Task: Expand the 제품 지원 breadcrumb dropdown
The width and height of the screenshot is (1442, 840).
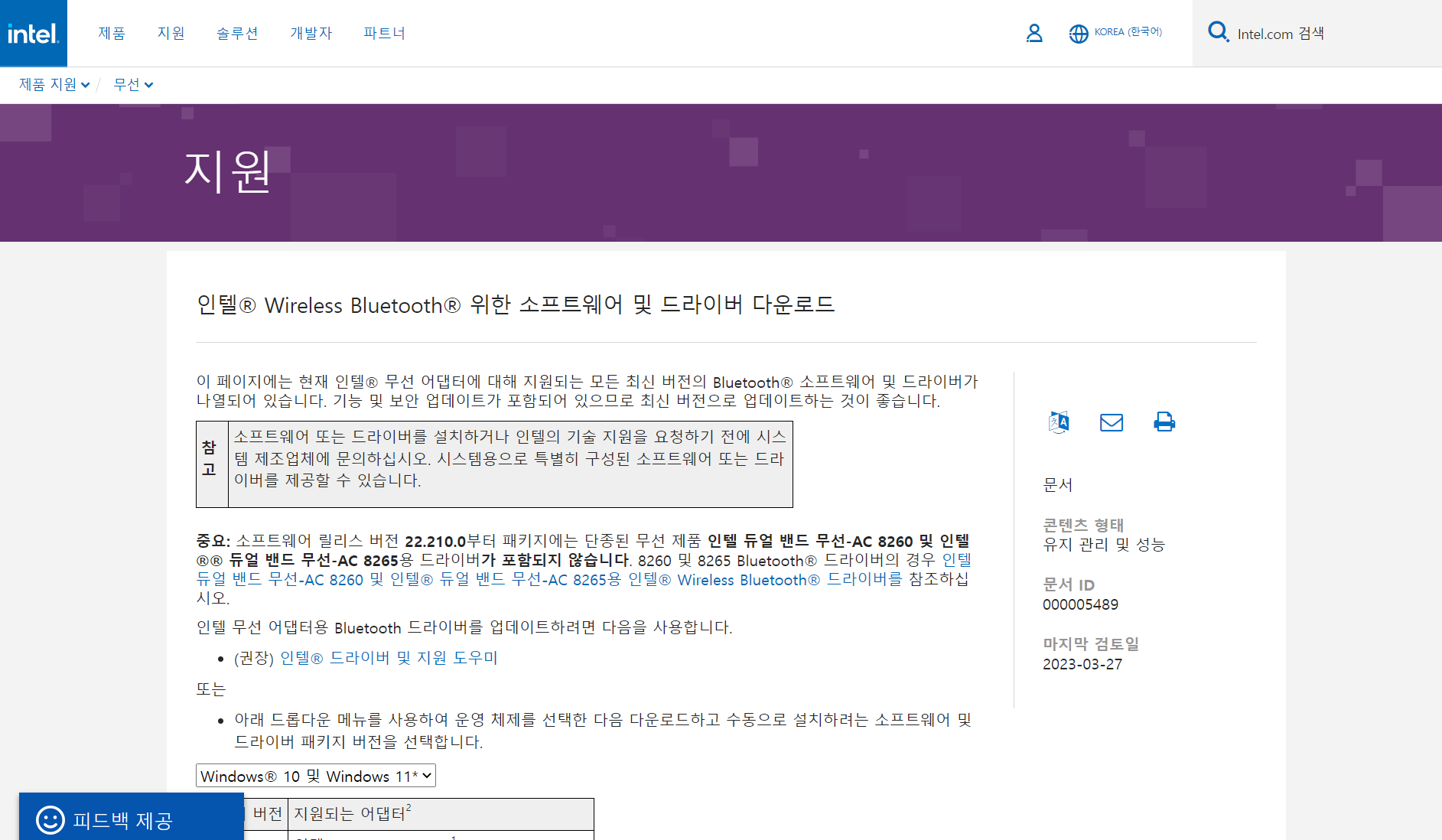Action: (x=54, y=84)
